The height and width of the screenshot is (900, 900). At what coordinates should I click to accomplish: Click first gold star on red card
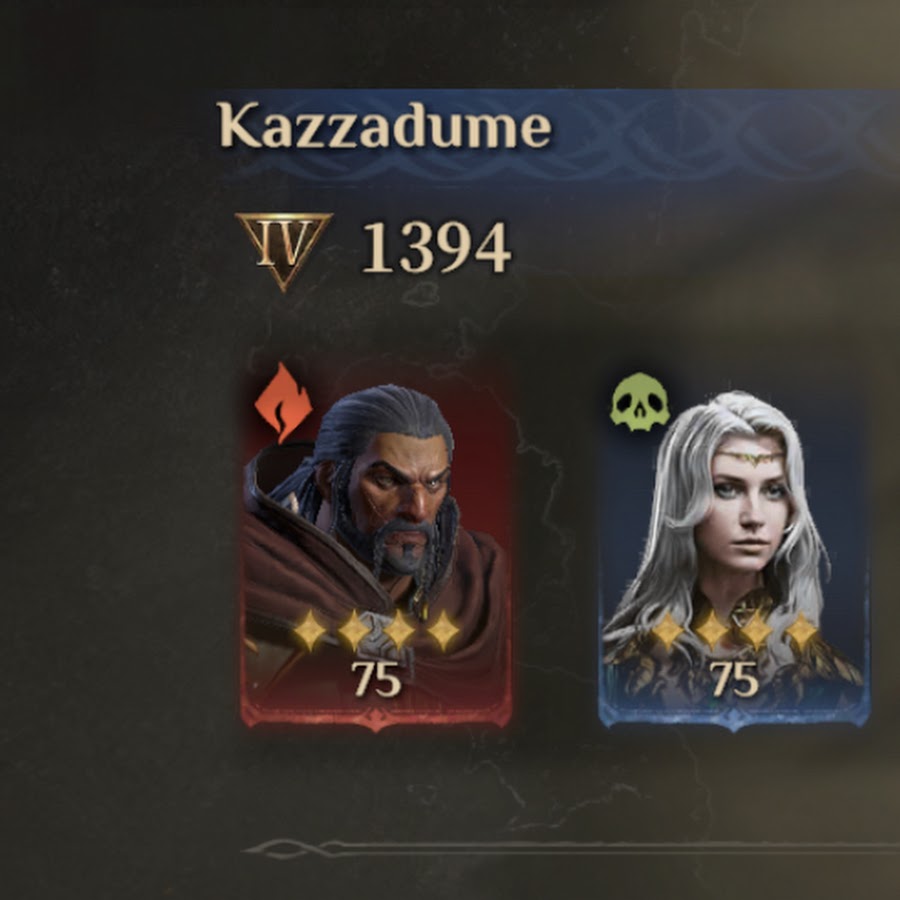pos(309,630)
